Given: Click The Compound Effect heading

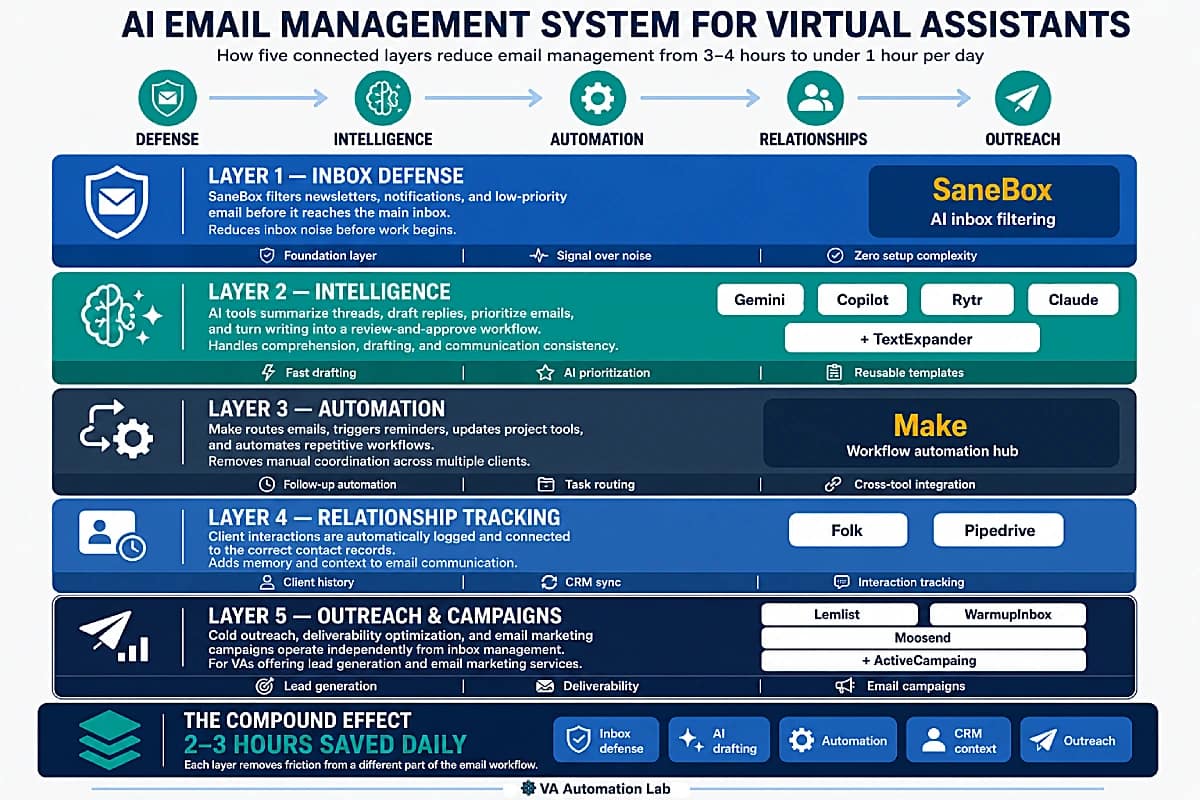Looking at the screenshot, I should [x=297, y=720].
